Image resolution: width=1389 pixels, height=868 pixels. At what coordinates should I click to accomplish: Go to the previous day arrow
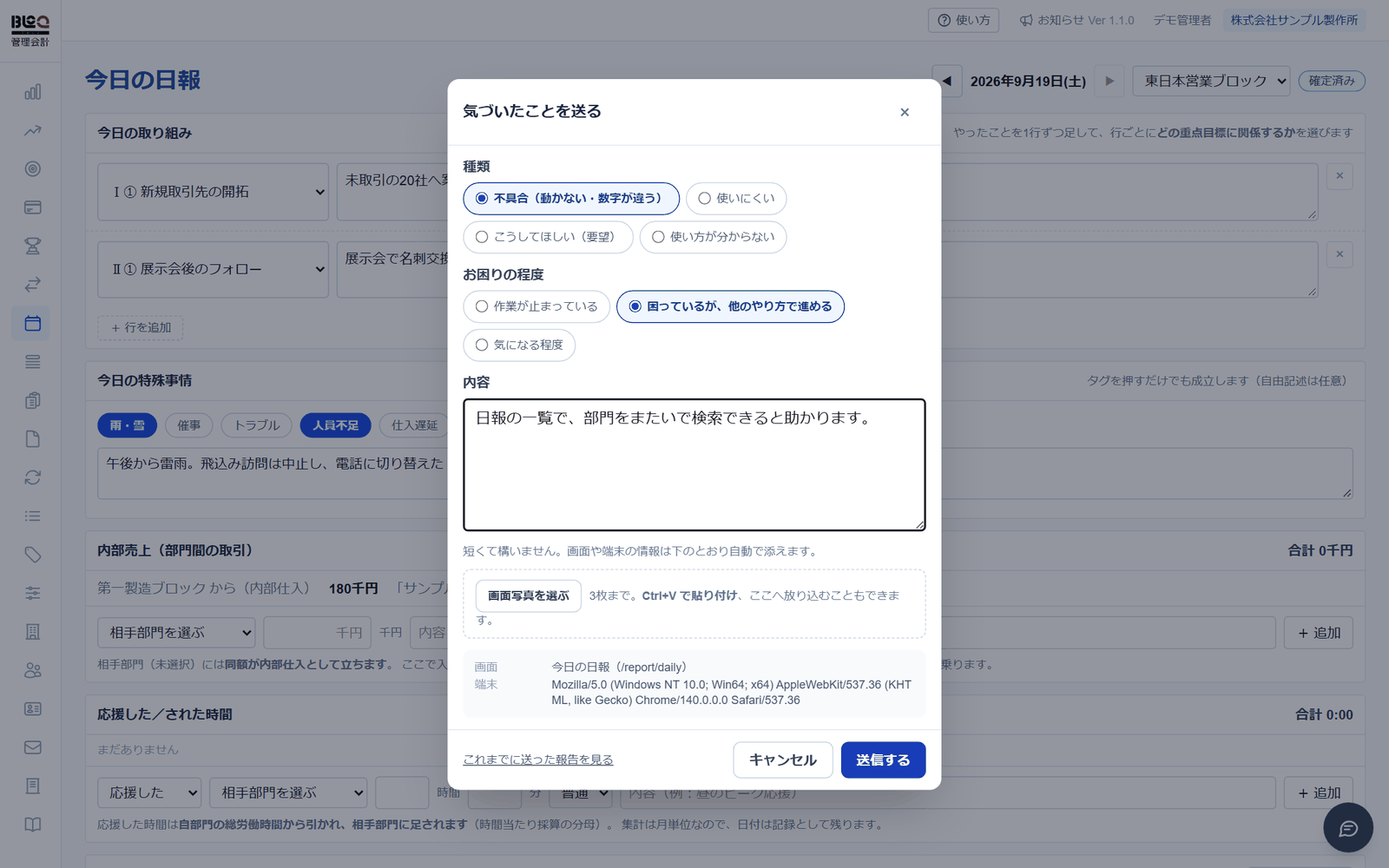[x=947, y=81]
